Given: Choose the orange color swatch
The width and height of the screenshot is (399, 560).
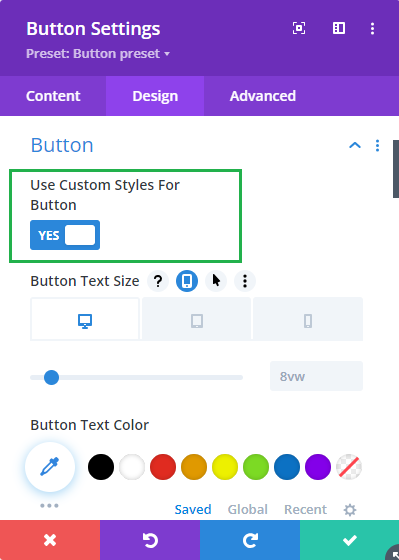Looking at the screenshot, I should point(194,467).
